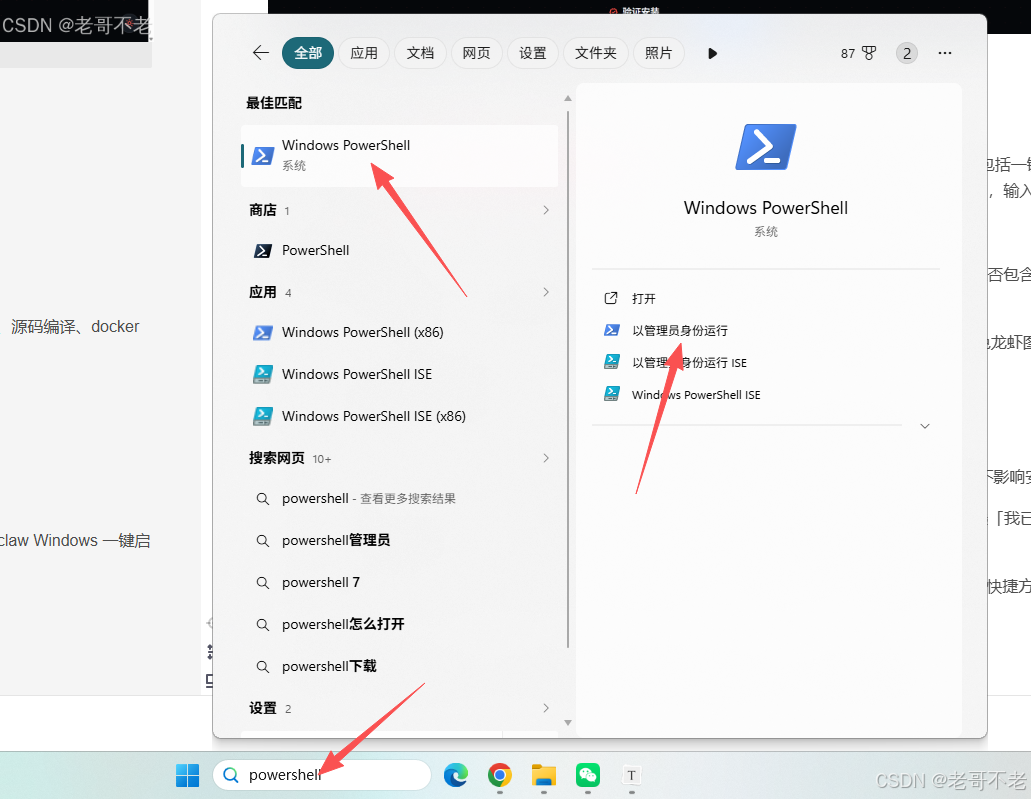This screenshot has width=1031, height=799.
Task: Open File Explorer from the taskbar
Action: pyautogui.click(x=544, y=775)
